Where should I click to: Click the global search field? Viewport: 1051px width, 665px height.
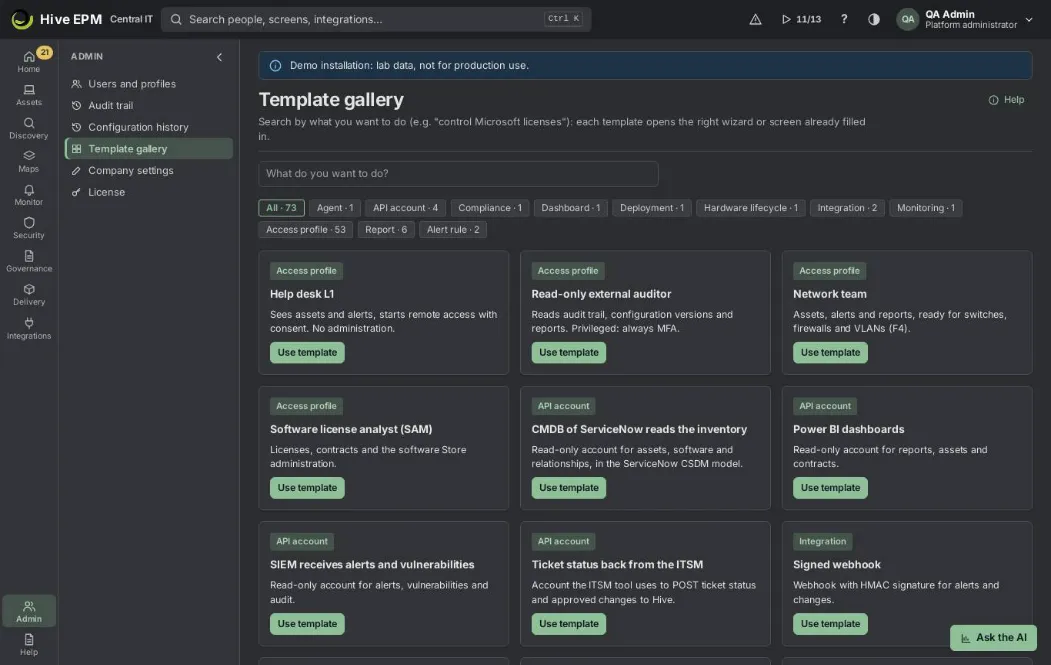tap(376, 19)
